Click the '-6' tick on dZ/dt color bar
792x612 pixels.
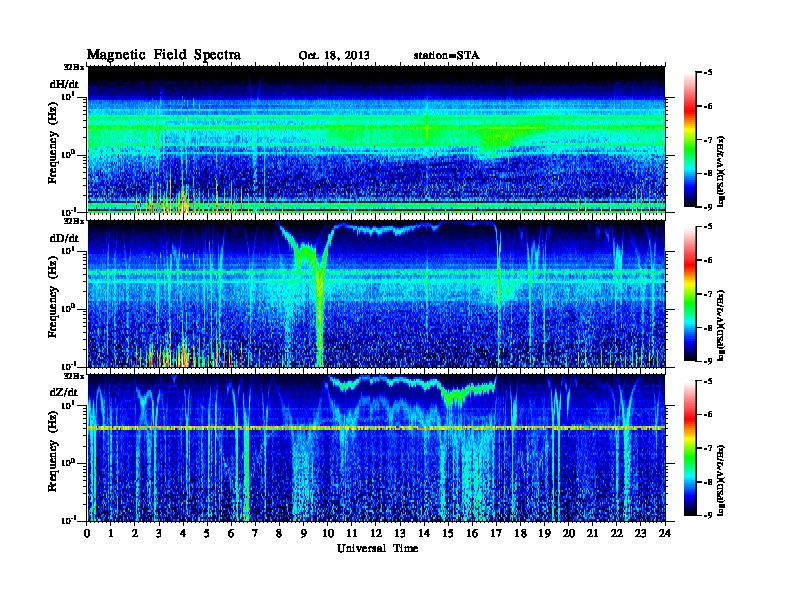[x=708, y=414]
